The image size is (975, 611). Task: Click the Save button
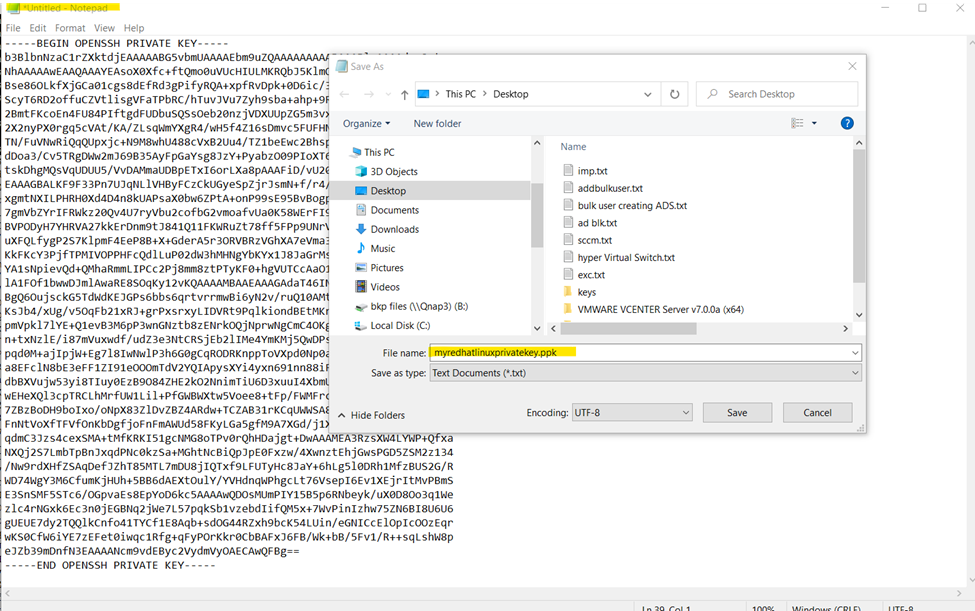point(736,412)
